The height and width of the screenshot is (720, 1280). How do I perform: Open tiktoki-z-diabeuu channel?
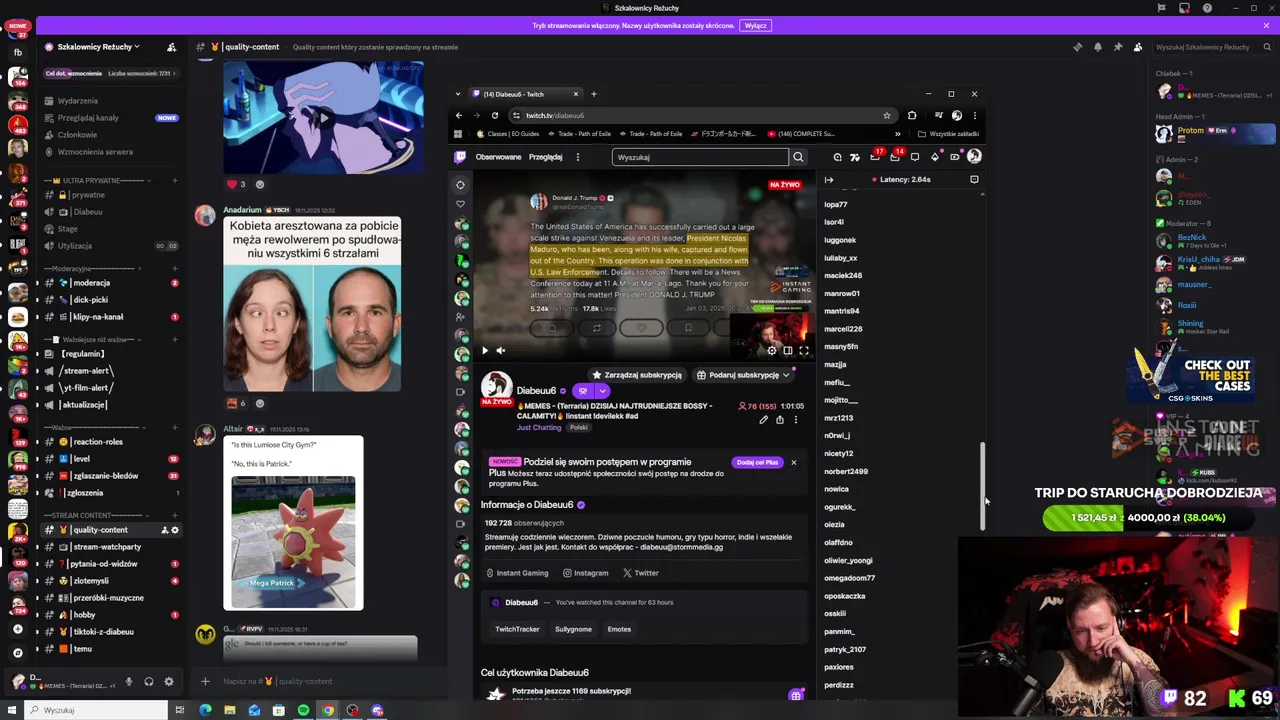coord(104,632)
